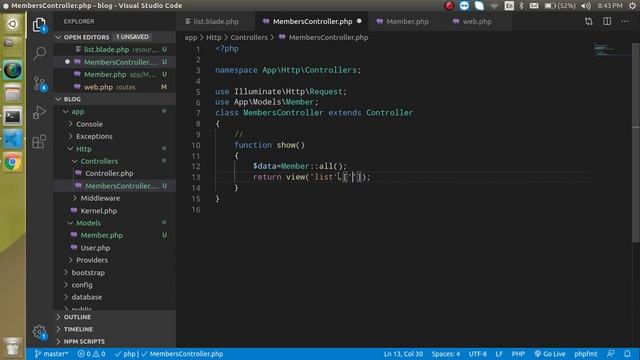
Task: Open Run and Debug view
Action: click(x=40, y=112)
